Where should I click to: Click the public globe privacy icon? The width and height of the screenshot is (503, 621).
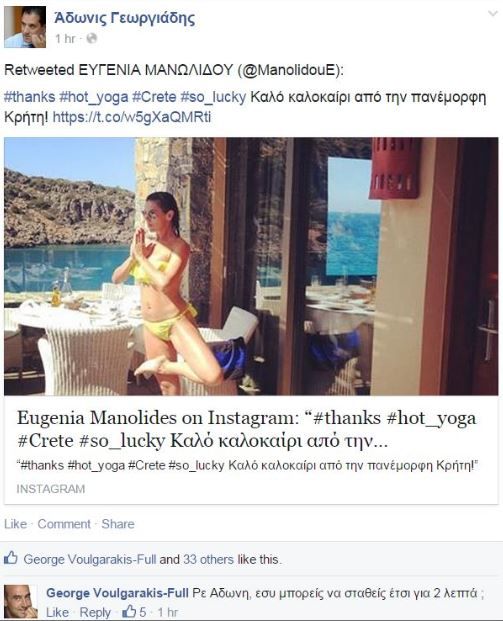coord(91,38)
